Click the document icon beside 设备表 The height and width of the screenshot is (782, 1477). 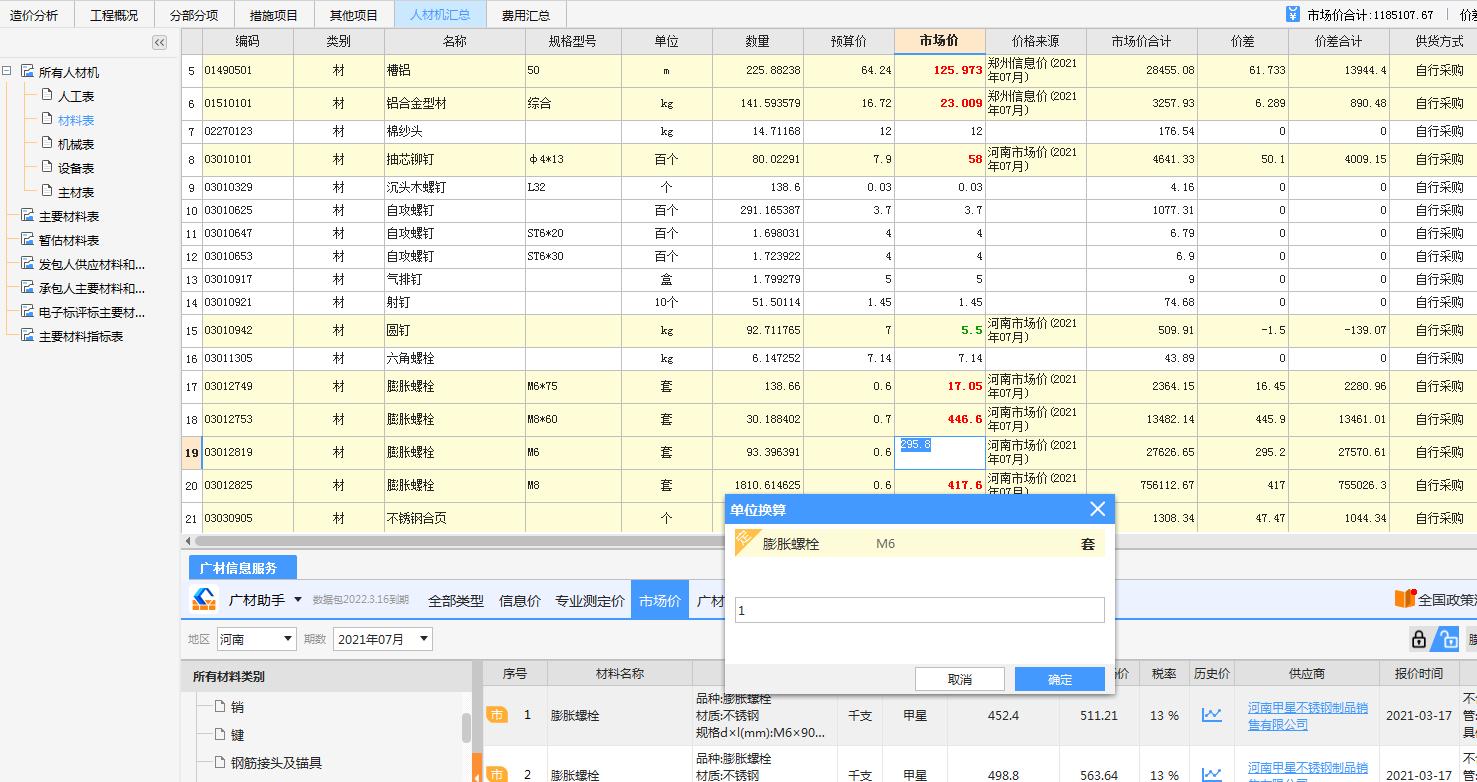tap(47, 168)
